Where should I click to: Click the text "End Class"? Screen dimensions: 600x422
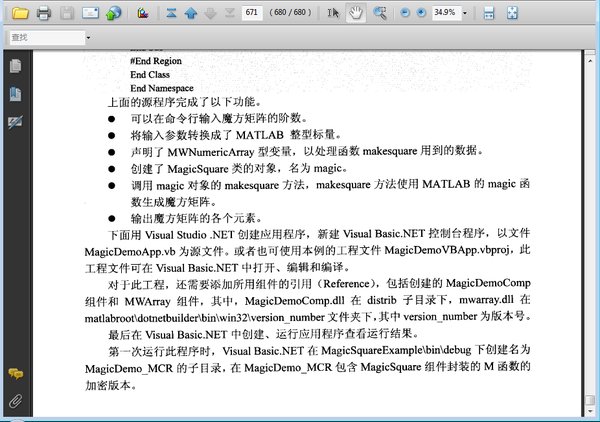click(x=150, y=75)
